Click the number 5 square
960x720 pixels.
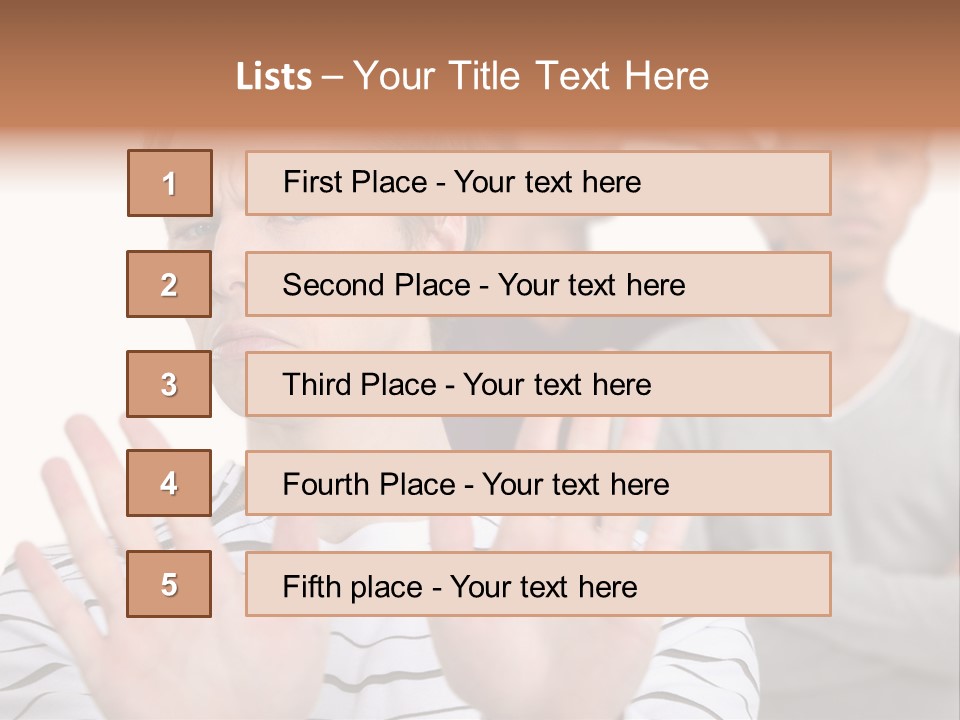[170, 584]
